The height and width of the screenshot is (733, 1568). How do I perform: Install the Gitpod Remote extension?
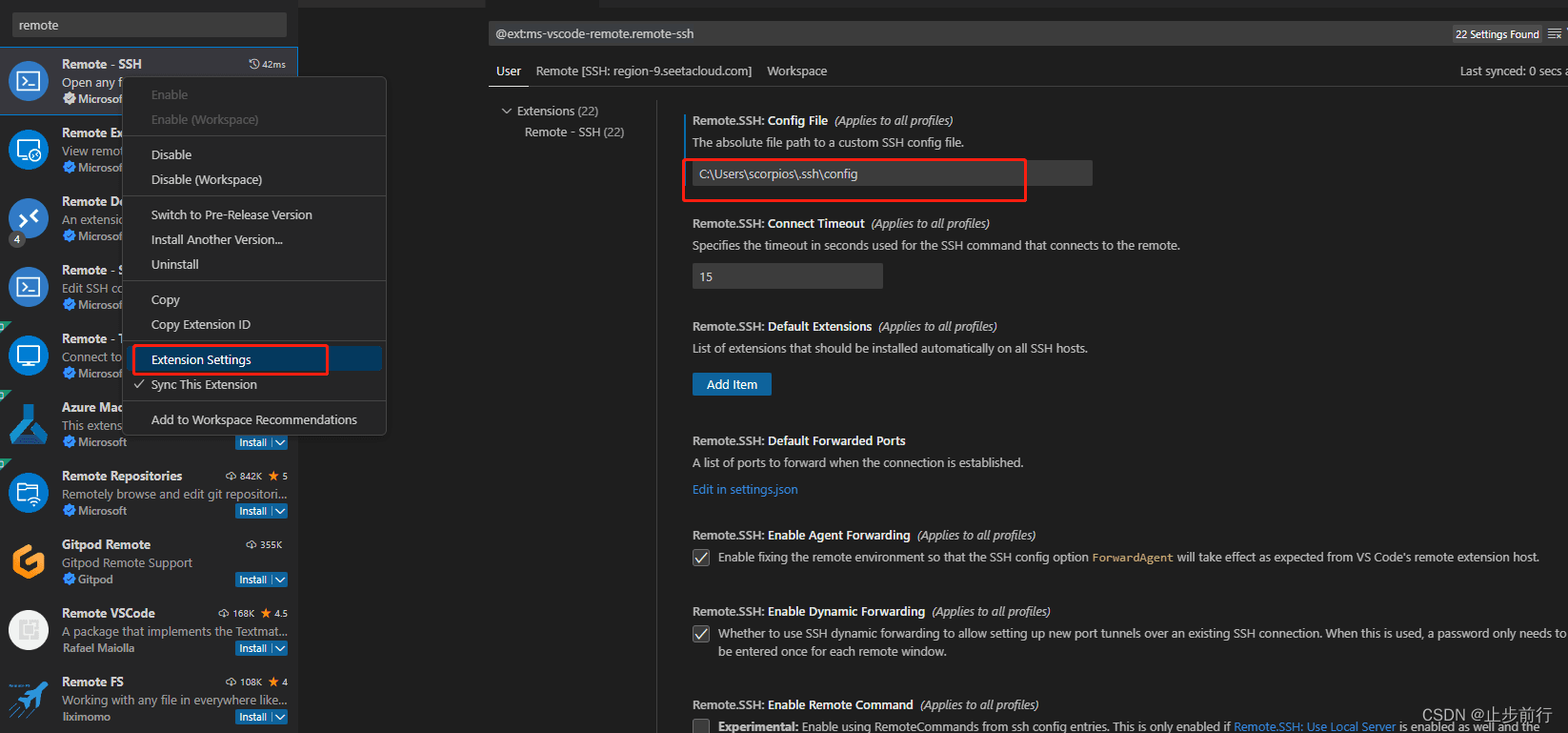[x=253, y=580]
